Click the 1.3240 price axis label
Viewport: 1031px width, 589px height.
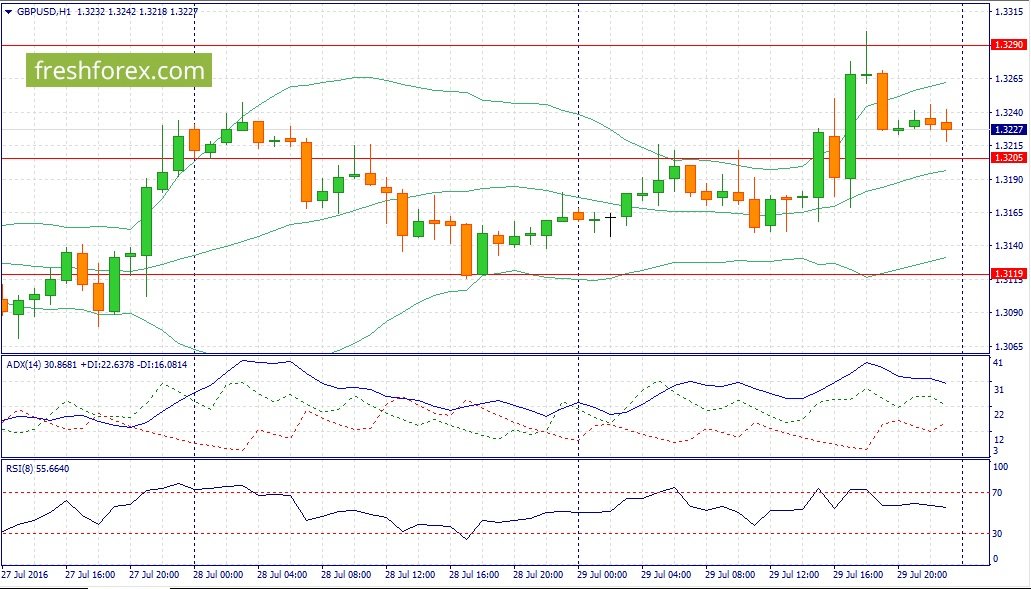coord(1007,112)
